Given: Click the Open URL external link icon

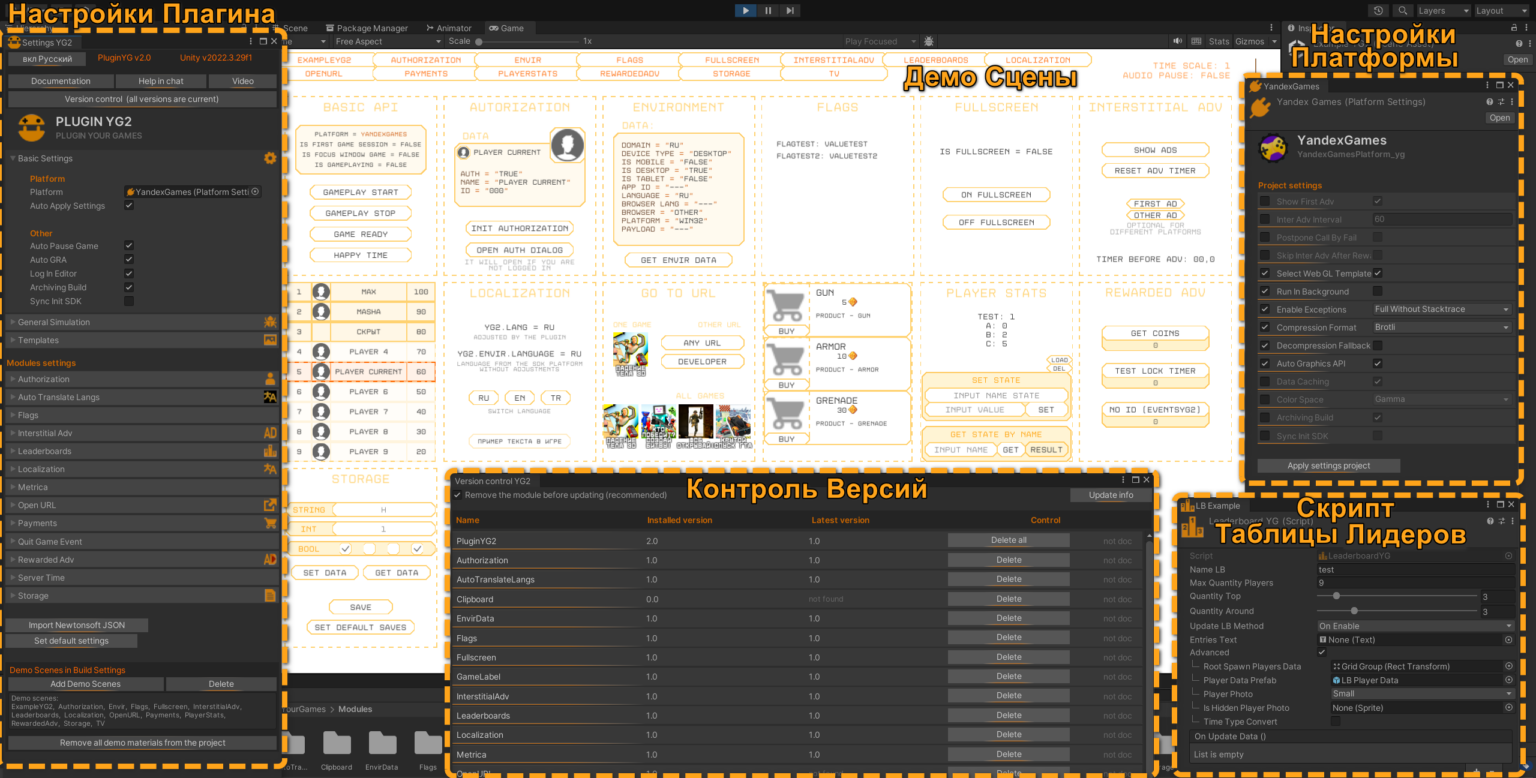Looking at the screenshot, I should coord(270,505).
